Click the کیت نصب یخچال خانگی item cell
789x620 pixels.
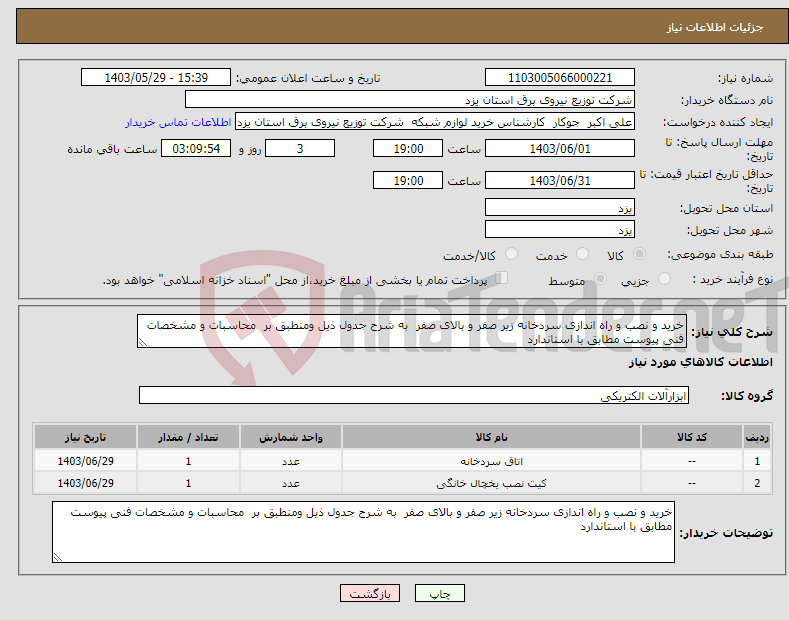coord(491,483)
